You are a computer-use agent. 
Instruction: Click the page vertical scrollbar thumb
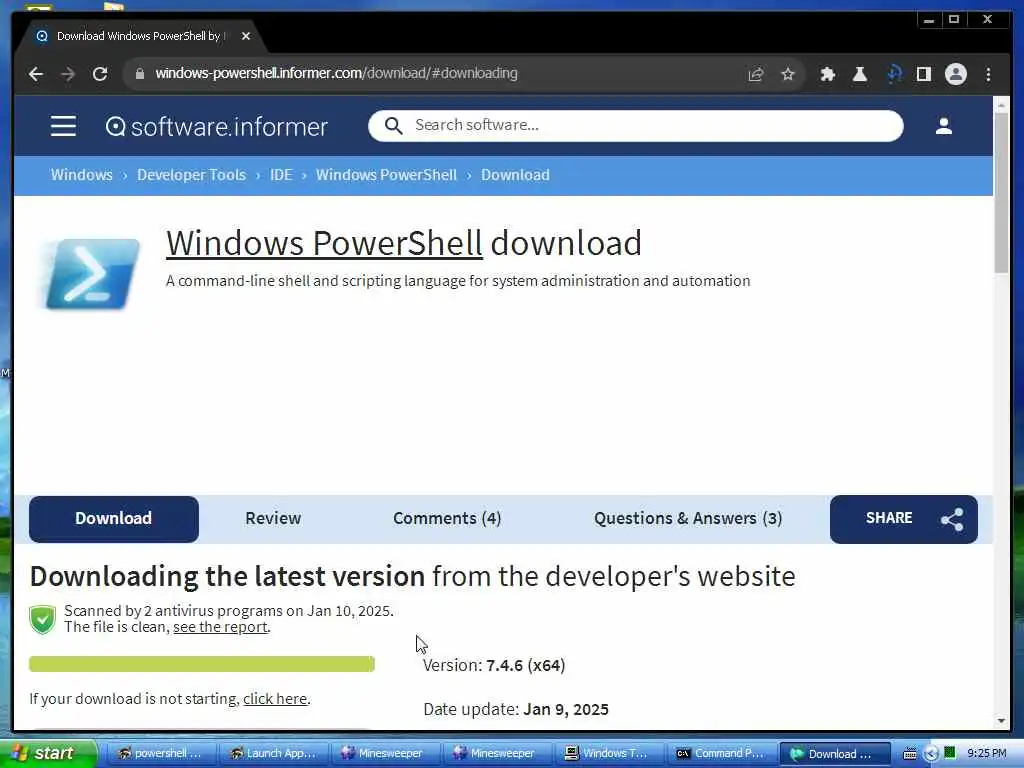click(x=1002, y=193)
